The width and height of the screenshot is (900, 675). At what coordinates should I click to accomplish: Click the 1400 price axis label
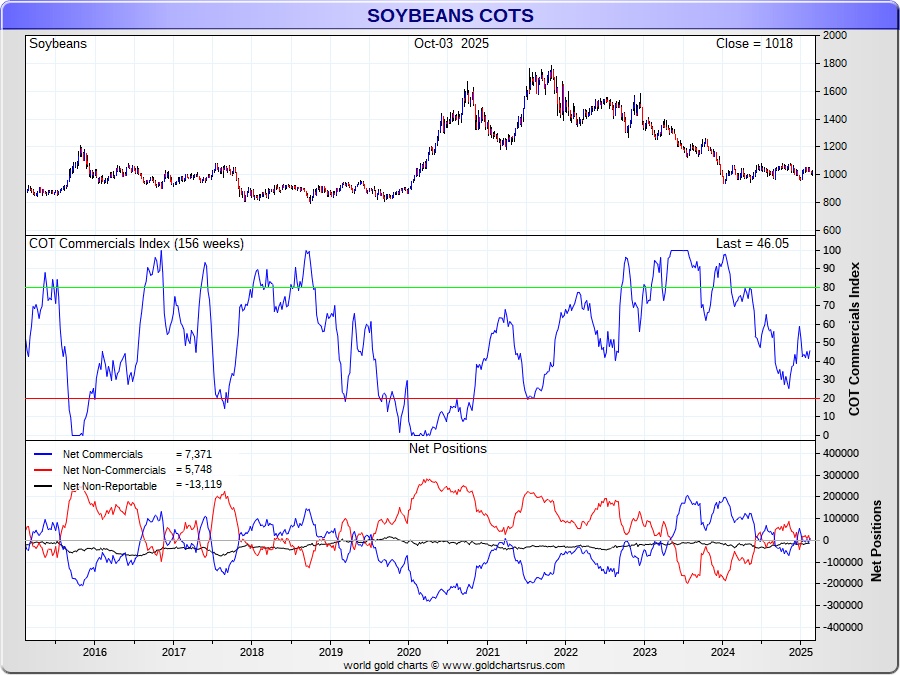(x=835, y=119)
